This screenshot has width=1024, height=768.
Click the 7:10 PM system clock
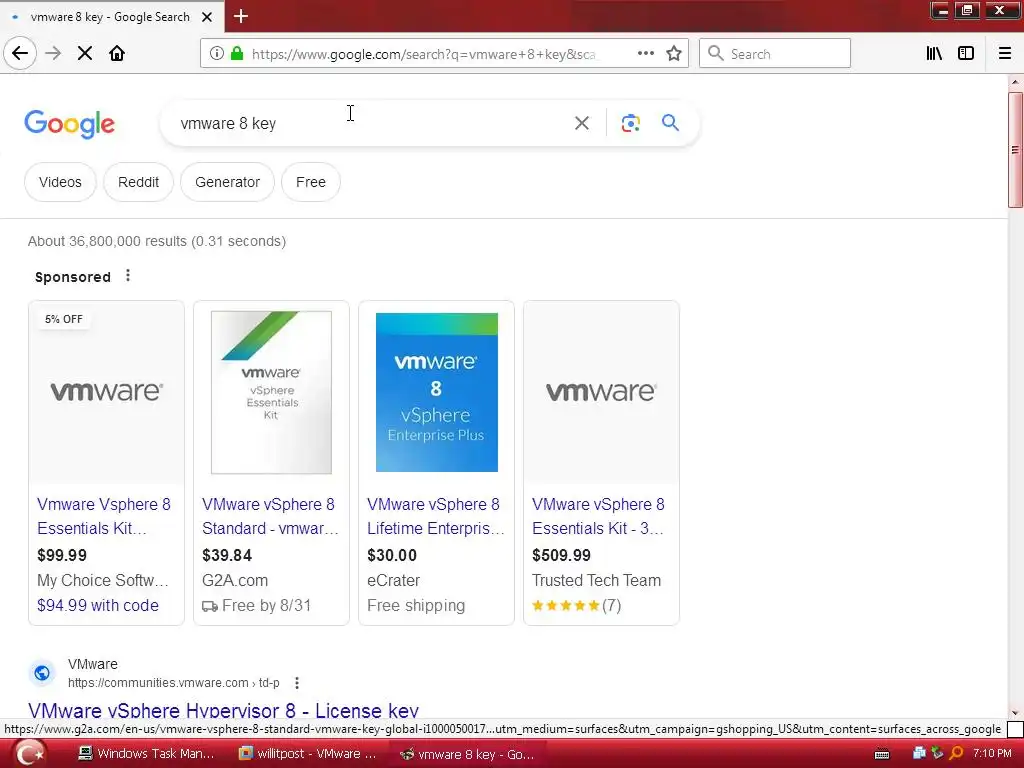992,754
